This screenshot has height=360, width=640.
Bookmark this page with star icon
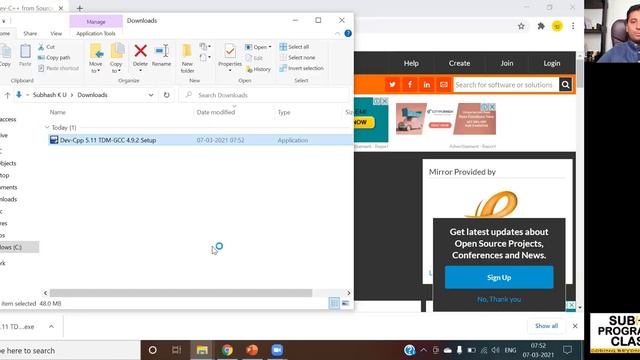click(x=521, y=26)
